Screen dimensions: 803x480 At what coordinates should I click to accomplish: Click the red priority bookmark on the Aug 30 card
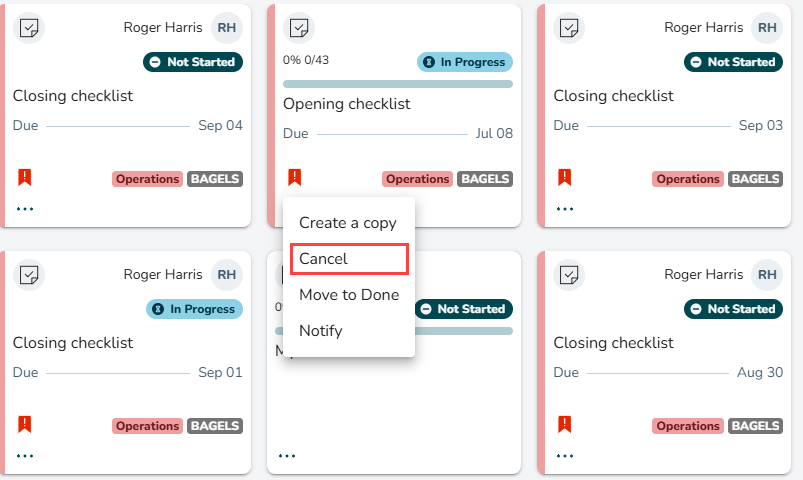point(564,424)
